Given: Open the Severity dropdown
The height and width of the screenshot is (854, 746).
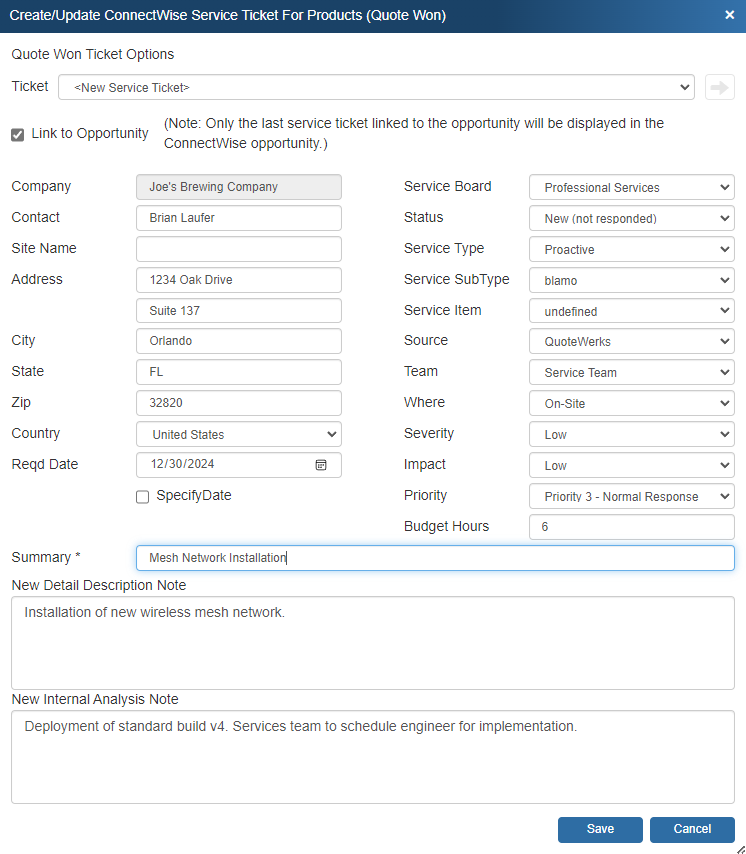Looking at the screenshot, I should 631,434.
